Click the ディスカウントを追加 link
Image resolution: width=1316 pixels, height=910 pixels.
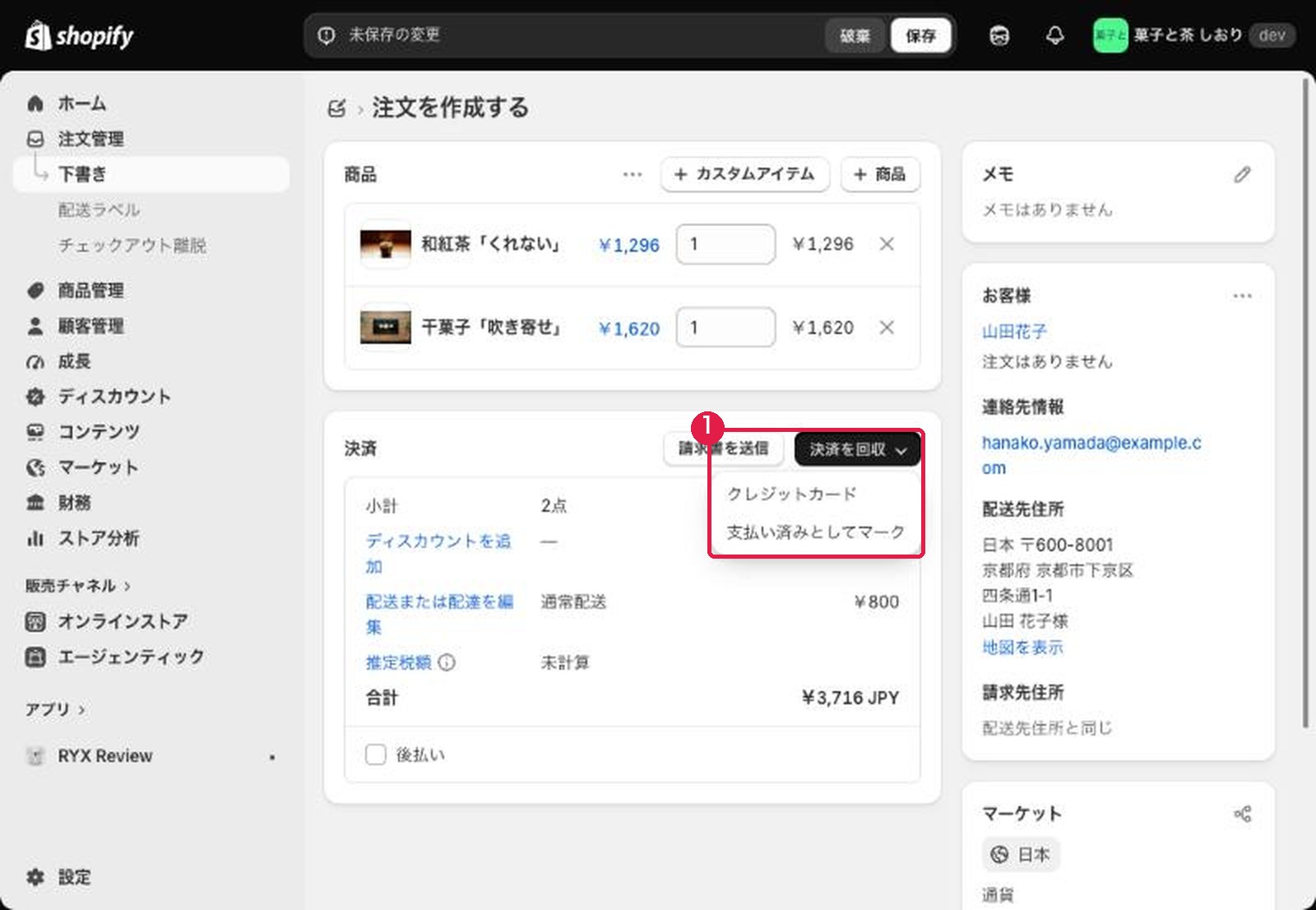[438, 554]
